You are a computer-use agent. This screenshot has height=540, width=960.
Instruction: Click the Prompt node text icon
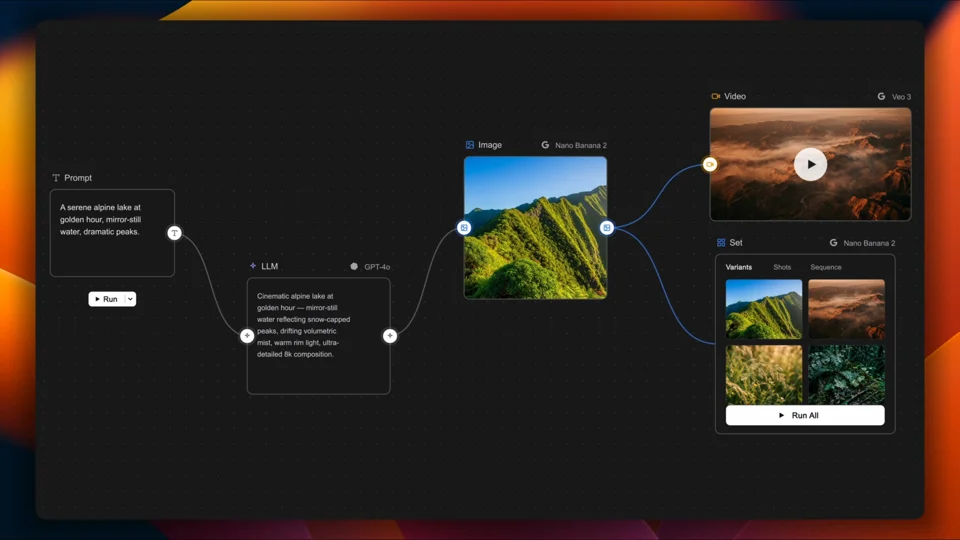(56, 178)
